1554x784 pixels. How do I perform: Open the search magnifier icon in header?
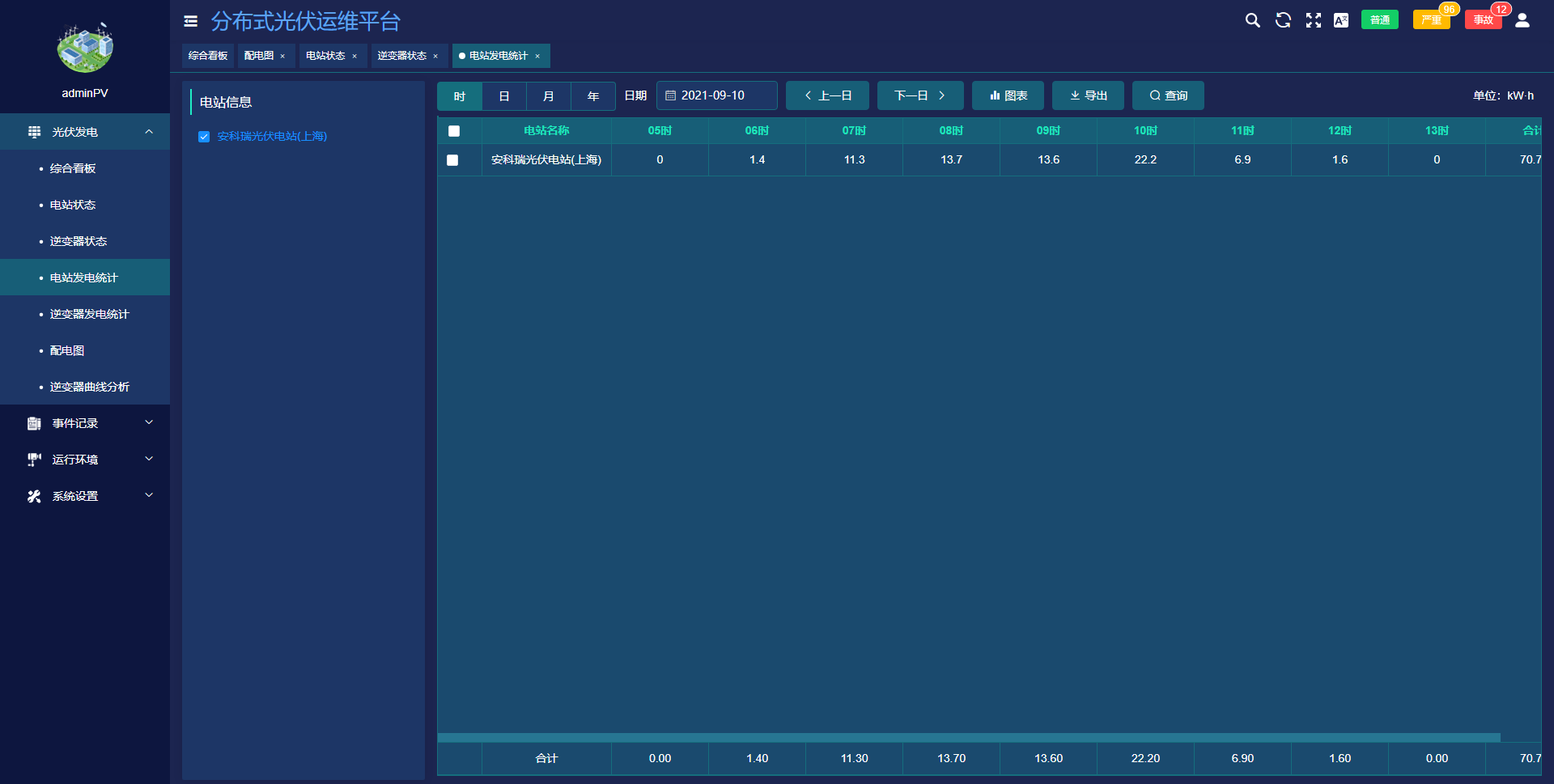tap(1252, 20)
